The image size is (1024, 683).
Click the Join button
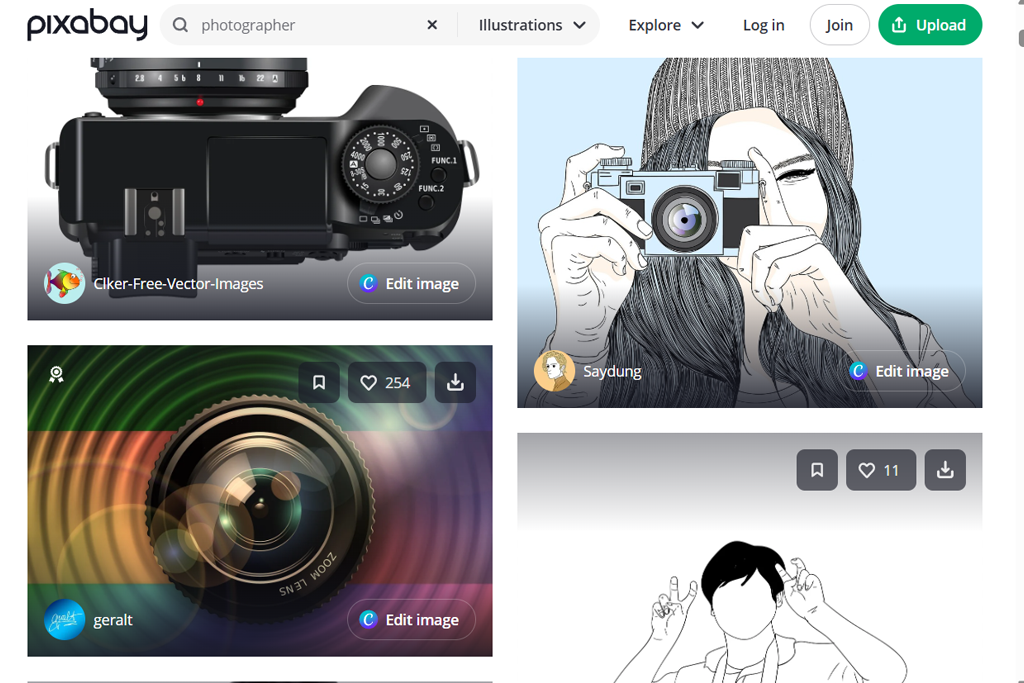point(839,25)
